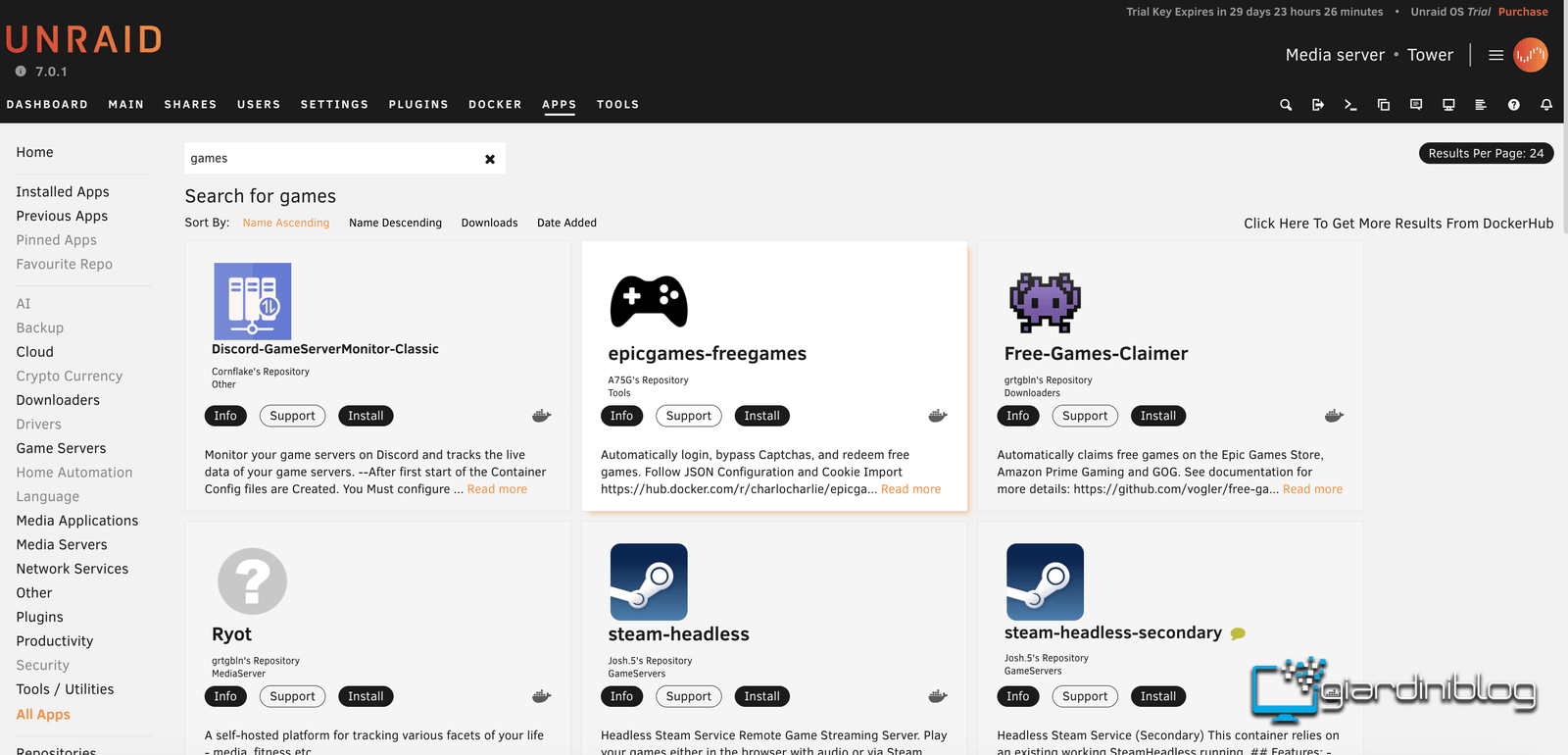Open Support for Ryot

[292, 696]
